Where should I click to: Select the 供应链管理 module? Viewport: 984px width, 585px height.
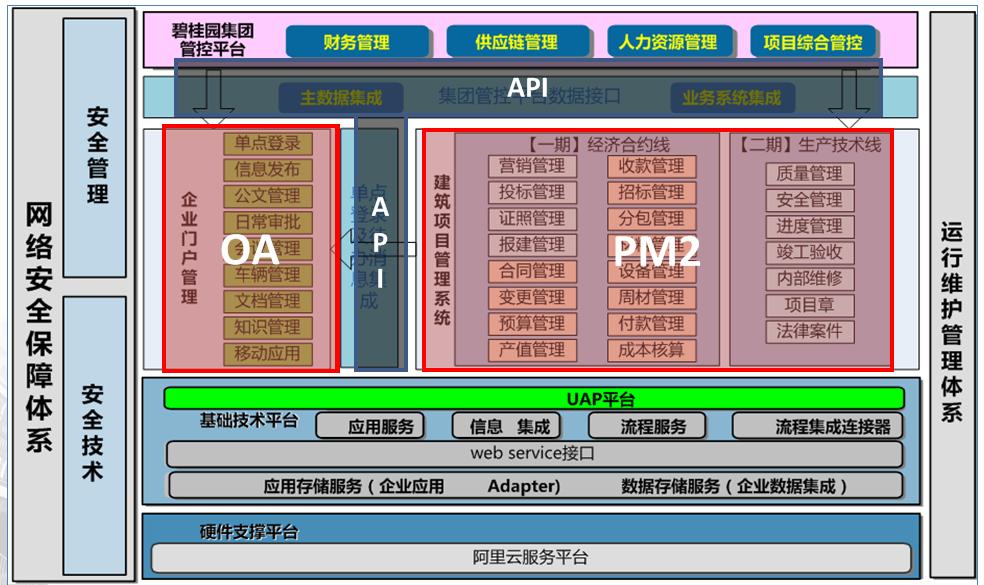tap(516, 42)
